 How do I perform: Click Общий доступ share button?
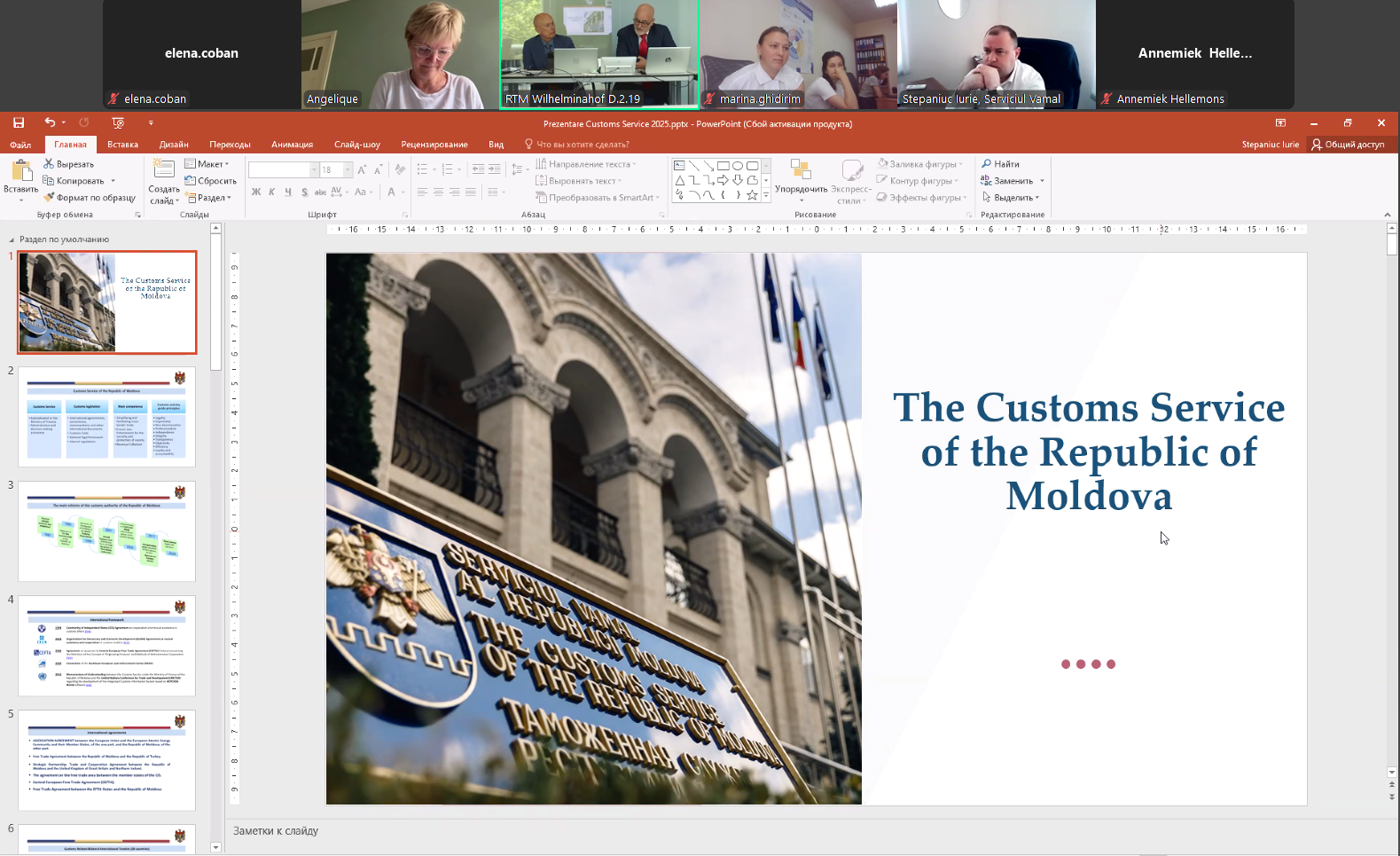1348,145
